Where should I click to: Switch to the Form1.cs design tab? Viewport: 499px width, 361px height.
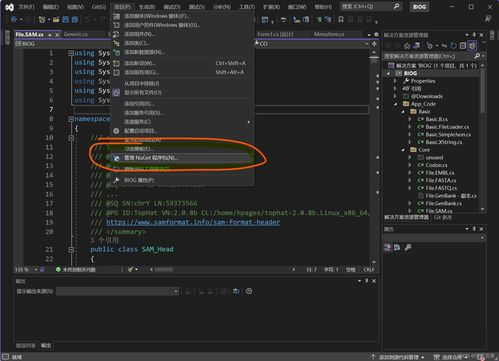275,34
